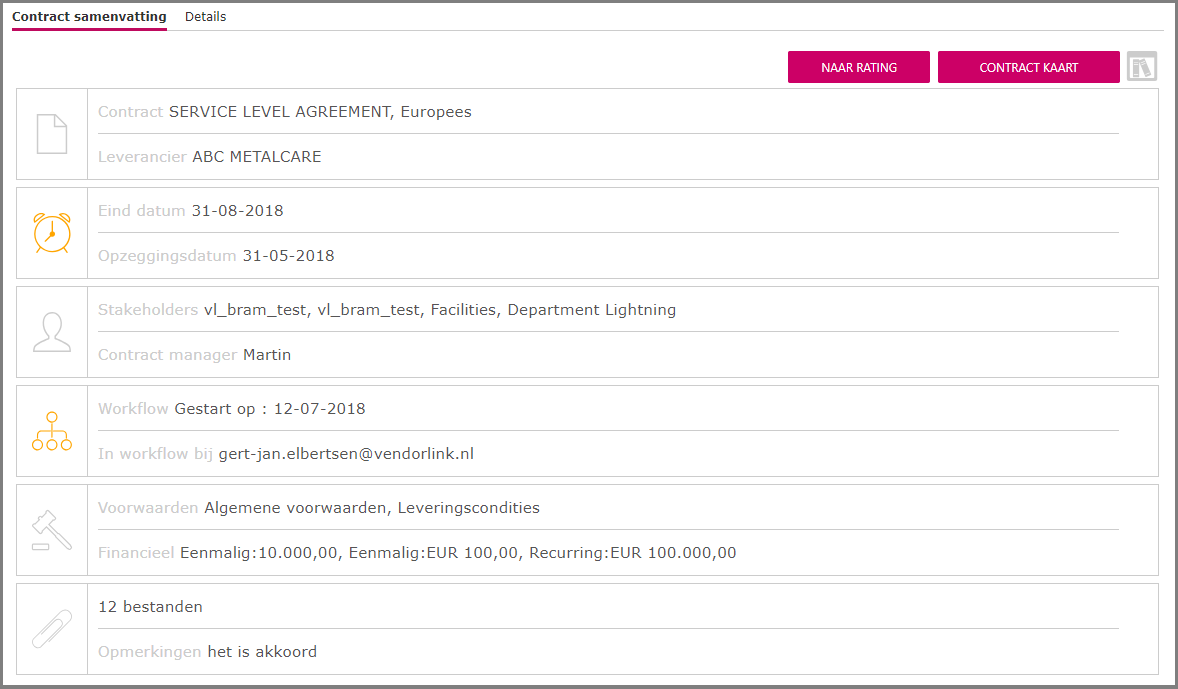The image size is (1178, 689).
Task: Click the orange workflow hierarchy icon
Action: pos(52,431)
